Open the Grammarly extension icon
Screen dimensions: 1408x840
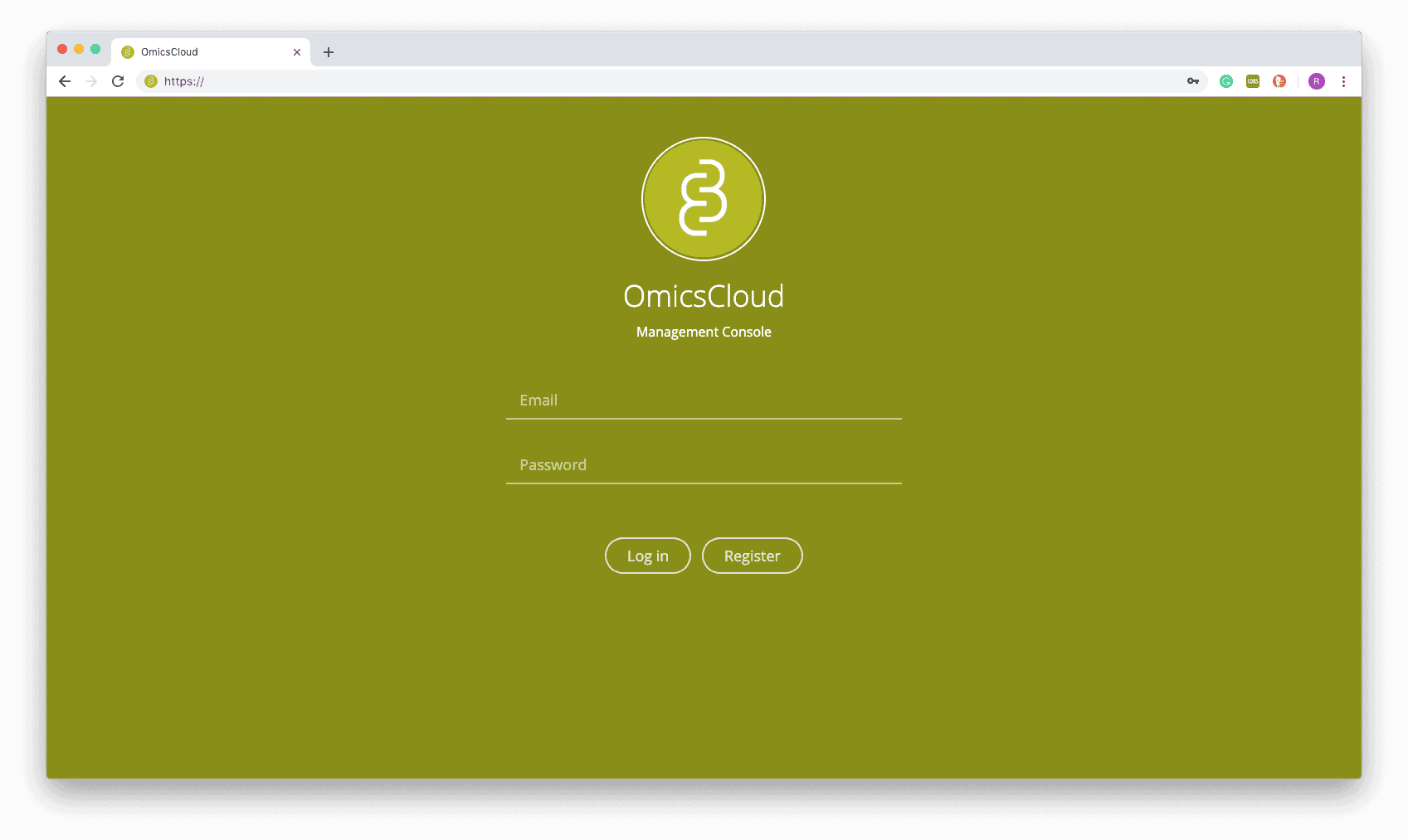1226,81
